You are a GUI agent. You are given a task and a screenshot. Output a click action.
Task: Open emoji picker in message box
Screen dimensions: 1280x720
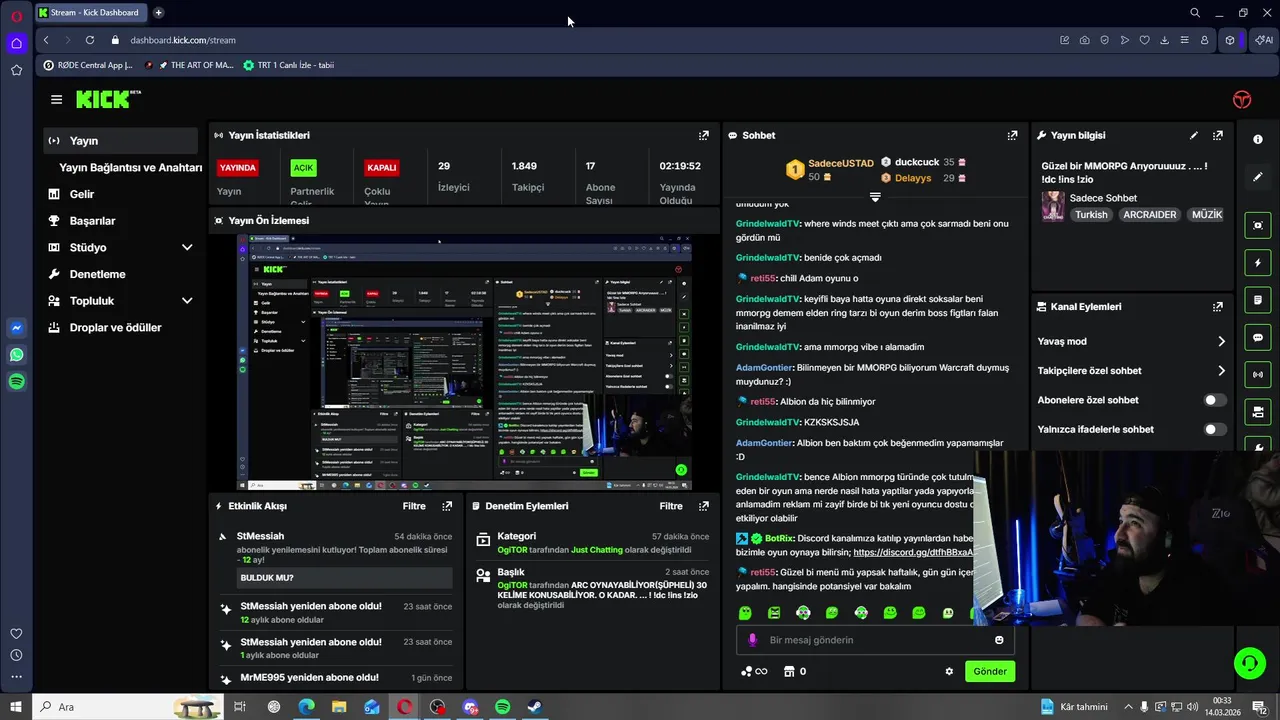(x=999, y=640)
